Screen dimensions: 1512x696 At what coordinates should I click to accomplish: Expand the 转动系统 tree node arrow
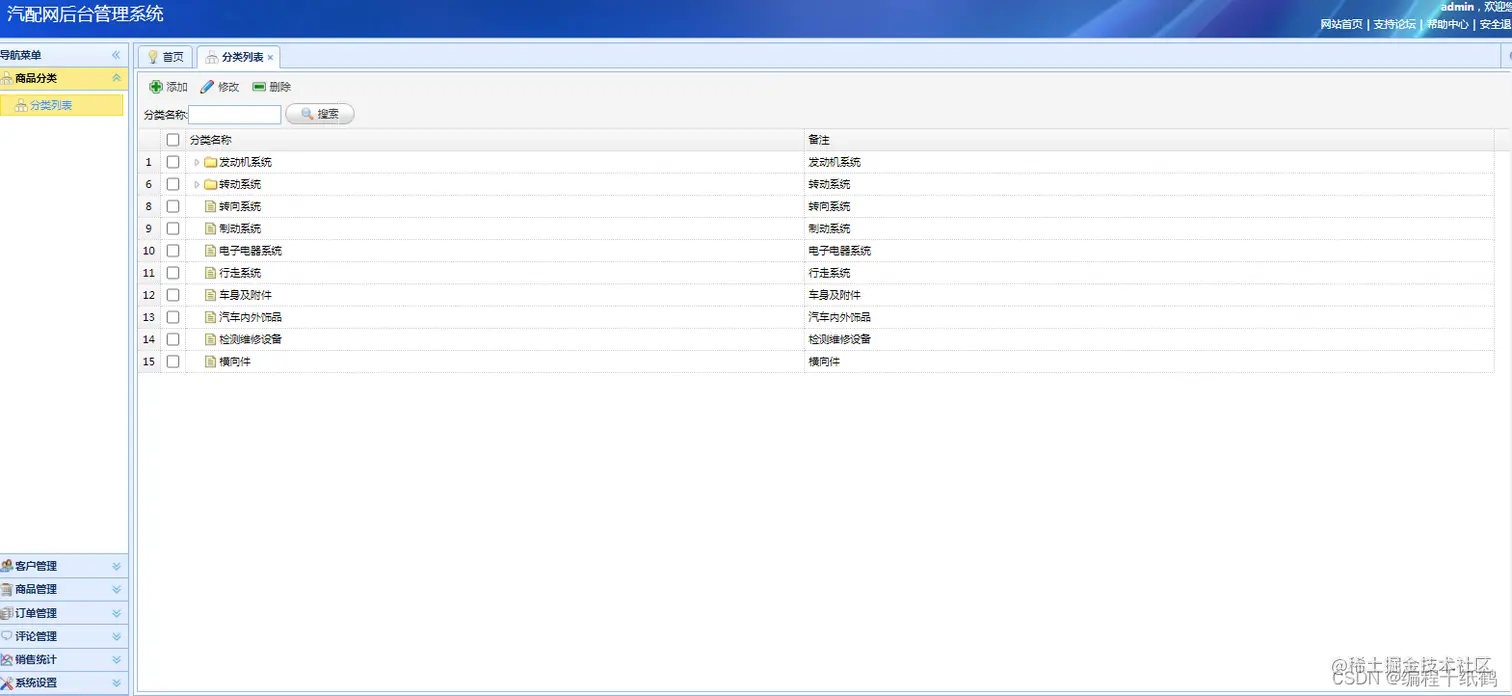197,184
